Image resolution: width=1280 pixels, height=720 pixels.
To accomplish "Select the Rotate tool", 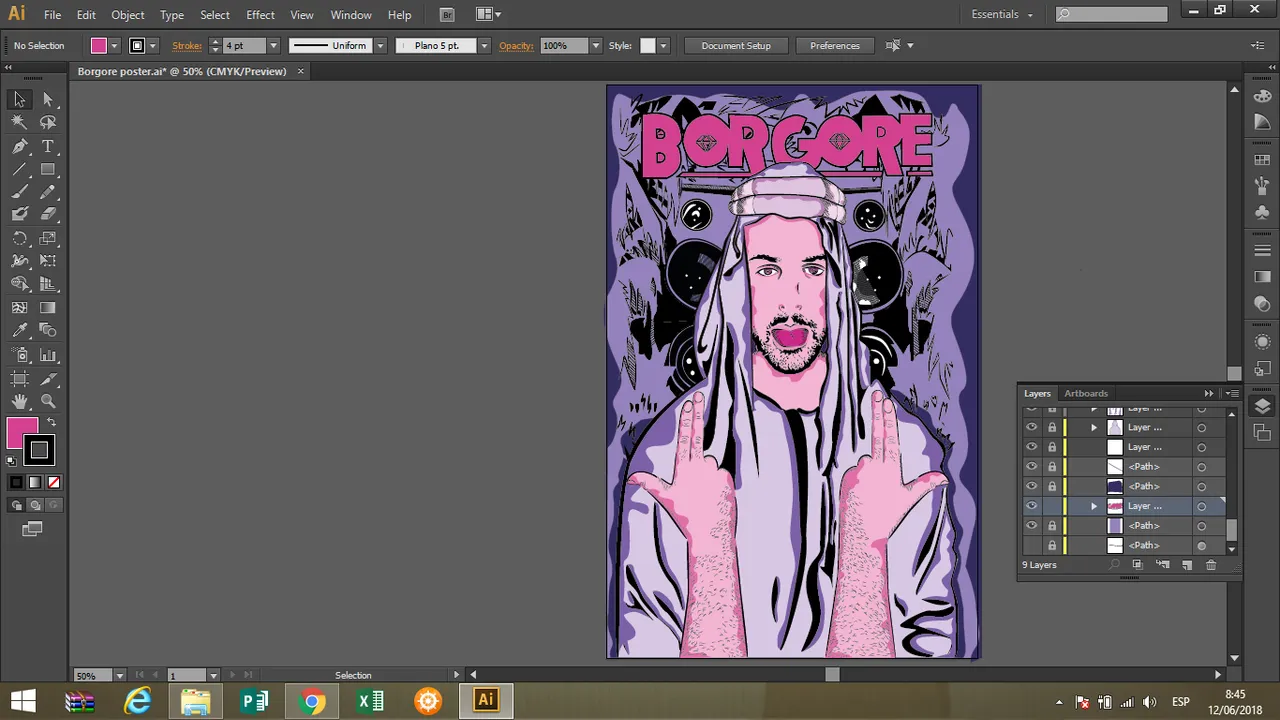I will [19, 238].
